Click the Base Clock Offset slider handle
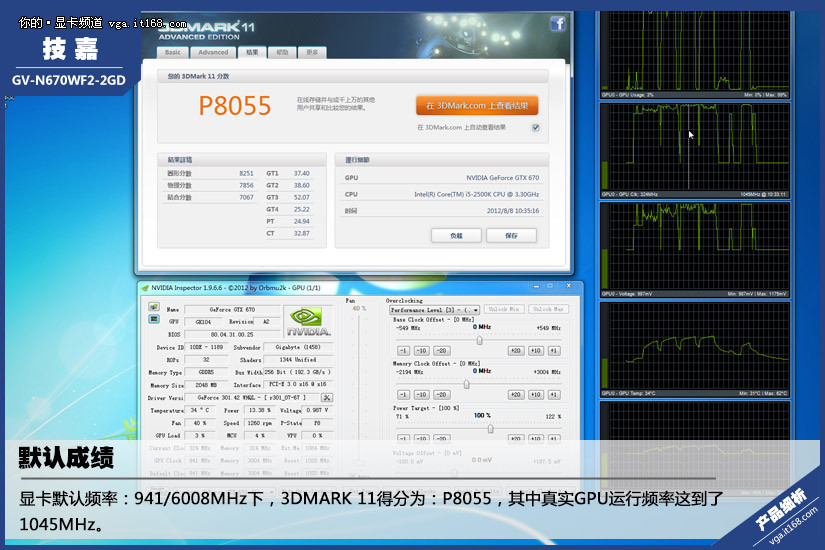825x550 pixels. tap(479, 340)
